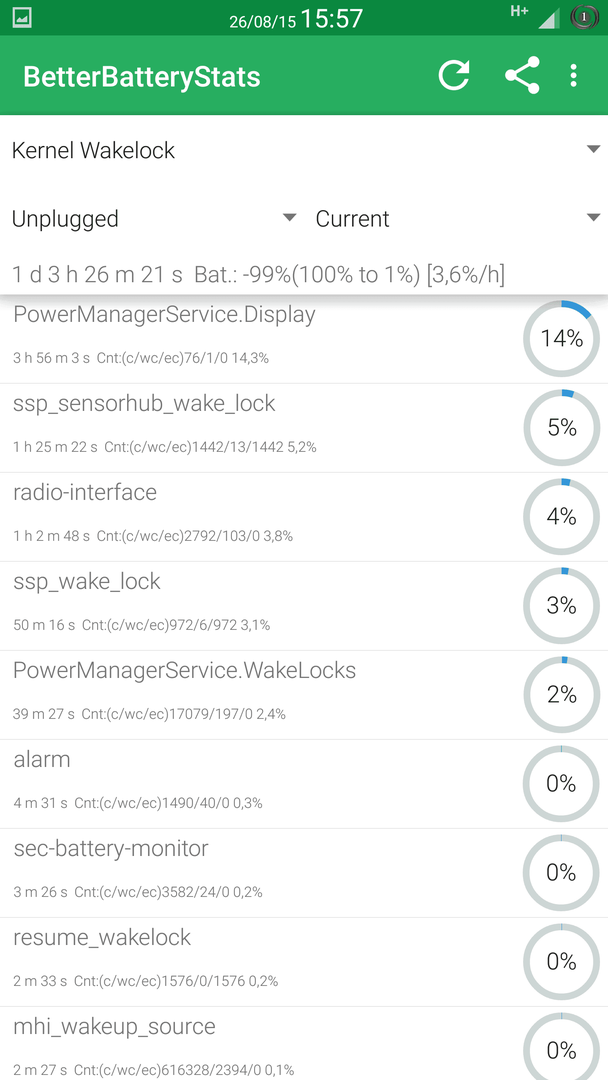Tap the battery indicator icon in status bar
Screen dimensions: 608x1080
(x=584, y=18)
